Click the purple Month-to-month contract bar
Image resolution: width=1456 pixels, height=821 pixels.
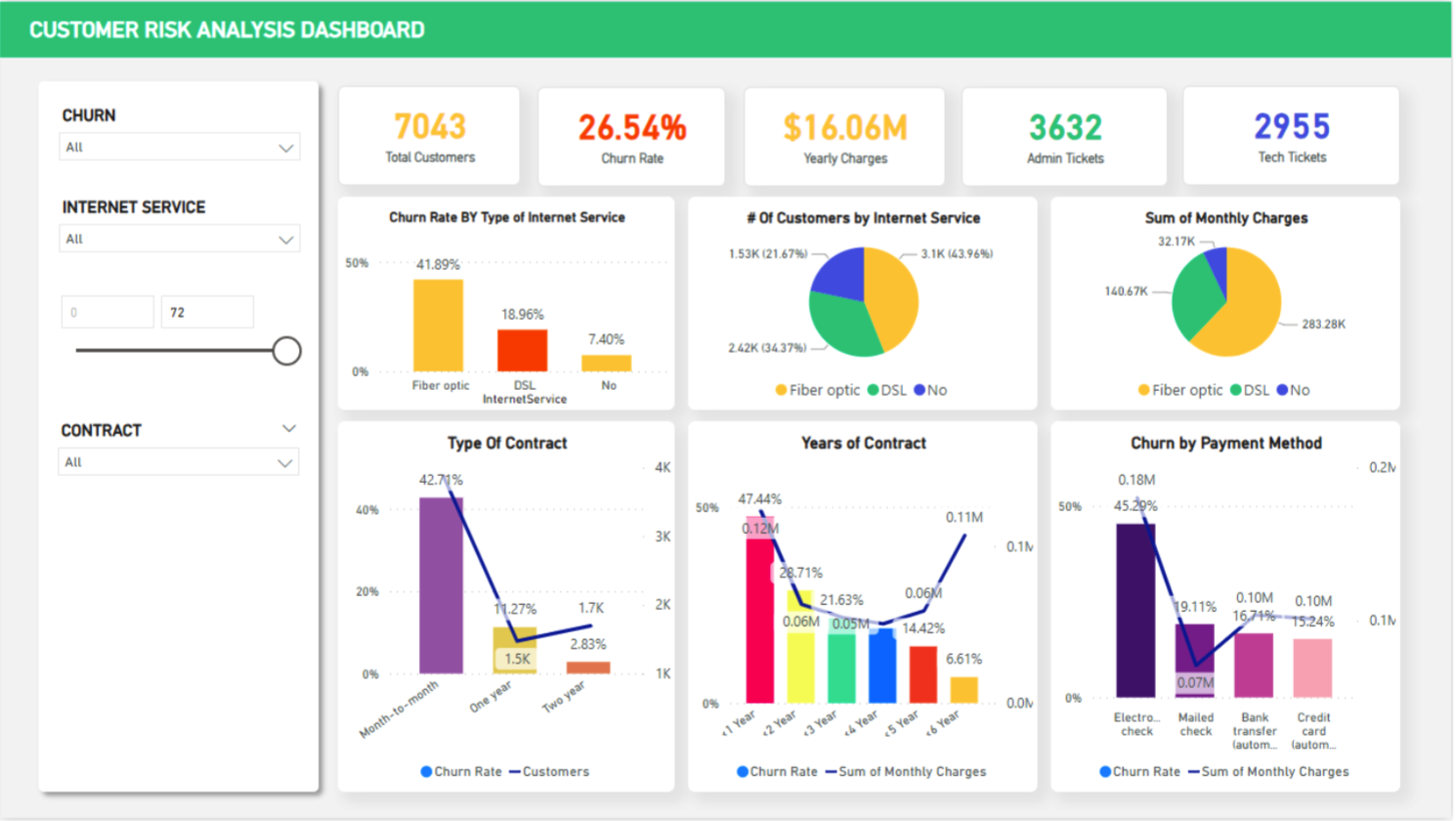[x=441, y=584]
